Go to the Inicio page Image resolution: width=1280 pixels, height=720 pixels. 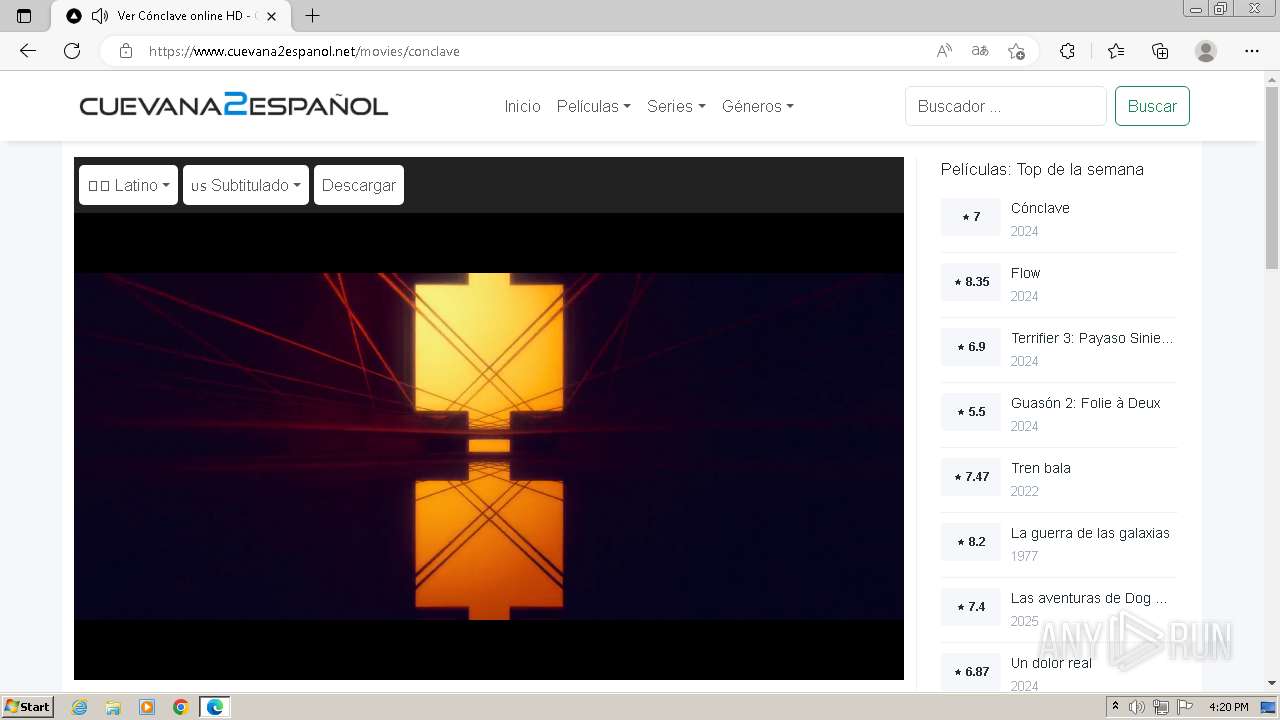[x=522, y=106]
